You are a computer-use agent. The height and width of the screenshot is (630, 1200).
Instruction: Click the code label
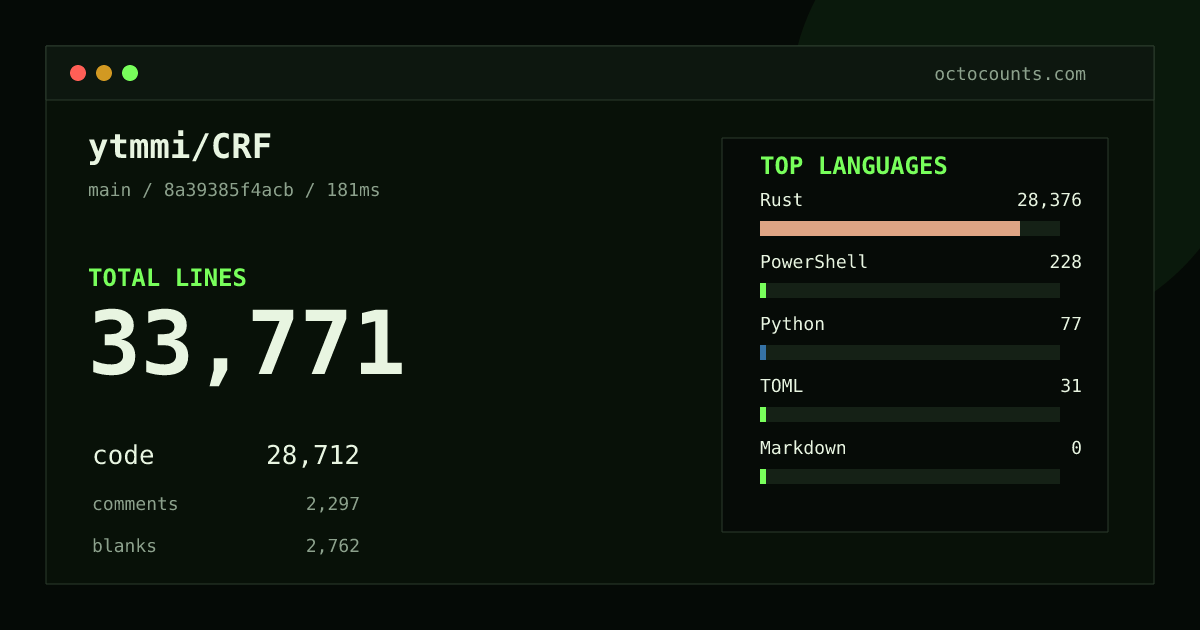[123, 456]
